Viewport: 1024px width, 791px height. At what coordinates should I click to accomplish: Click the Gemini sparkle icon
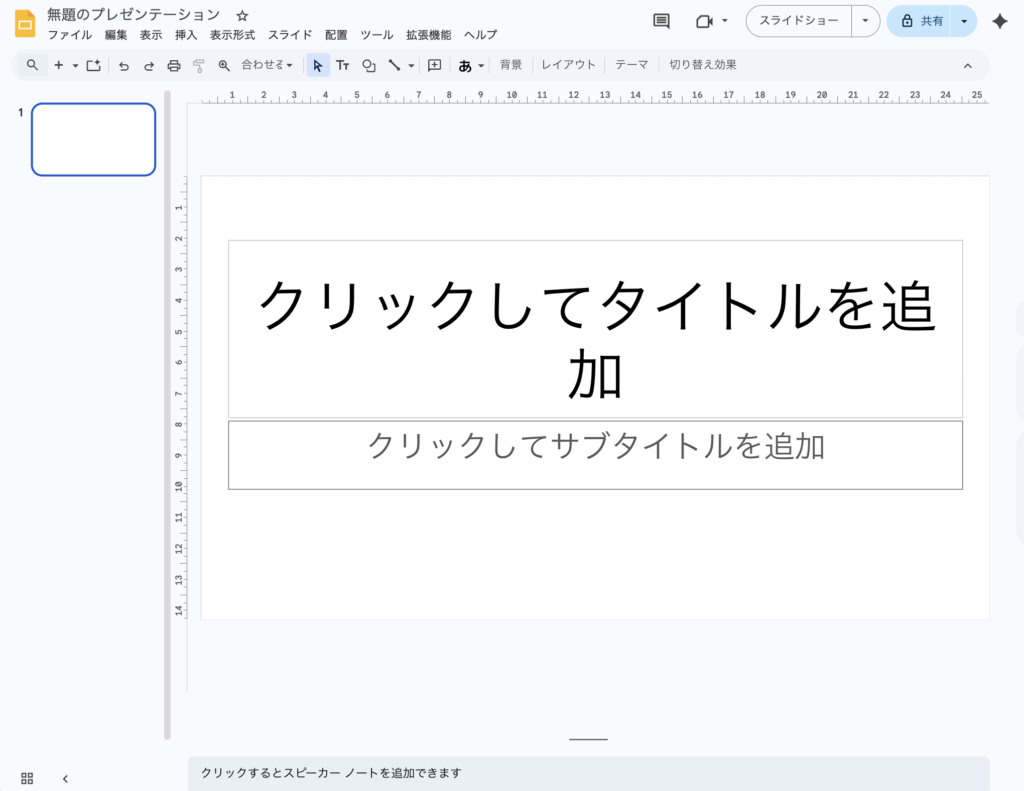point(999,21)
